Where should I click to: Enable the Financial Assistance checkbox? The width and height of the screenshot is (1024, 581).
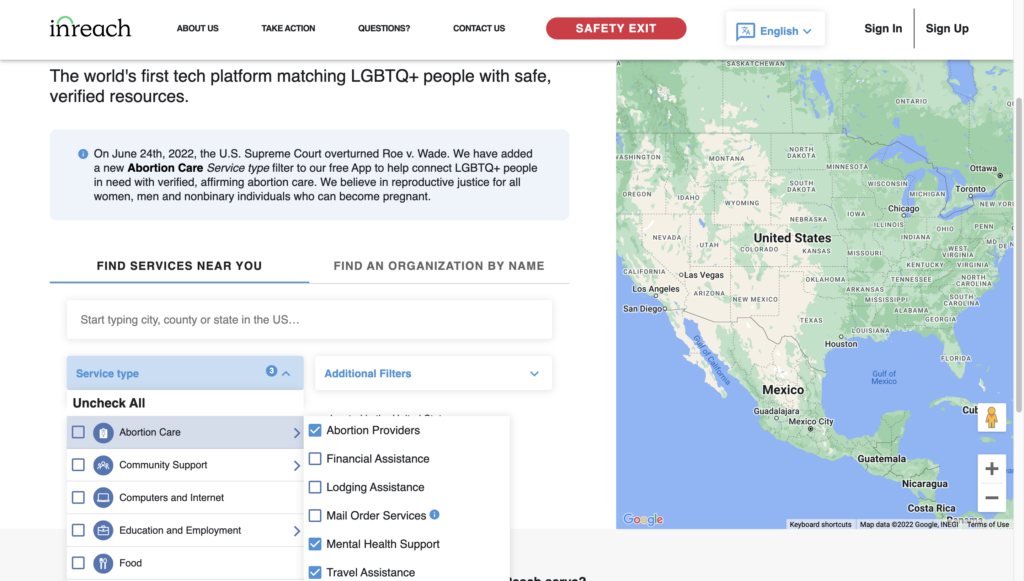point(315,459)
